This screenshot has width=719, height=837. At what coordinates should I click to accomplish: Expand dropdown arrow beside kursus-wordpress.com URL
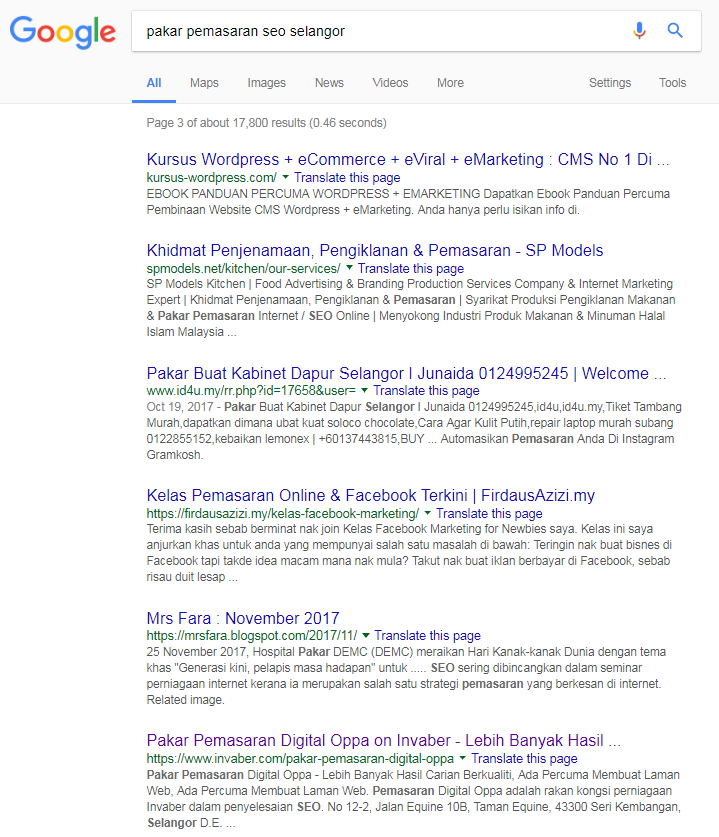pos(286,177)
